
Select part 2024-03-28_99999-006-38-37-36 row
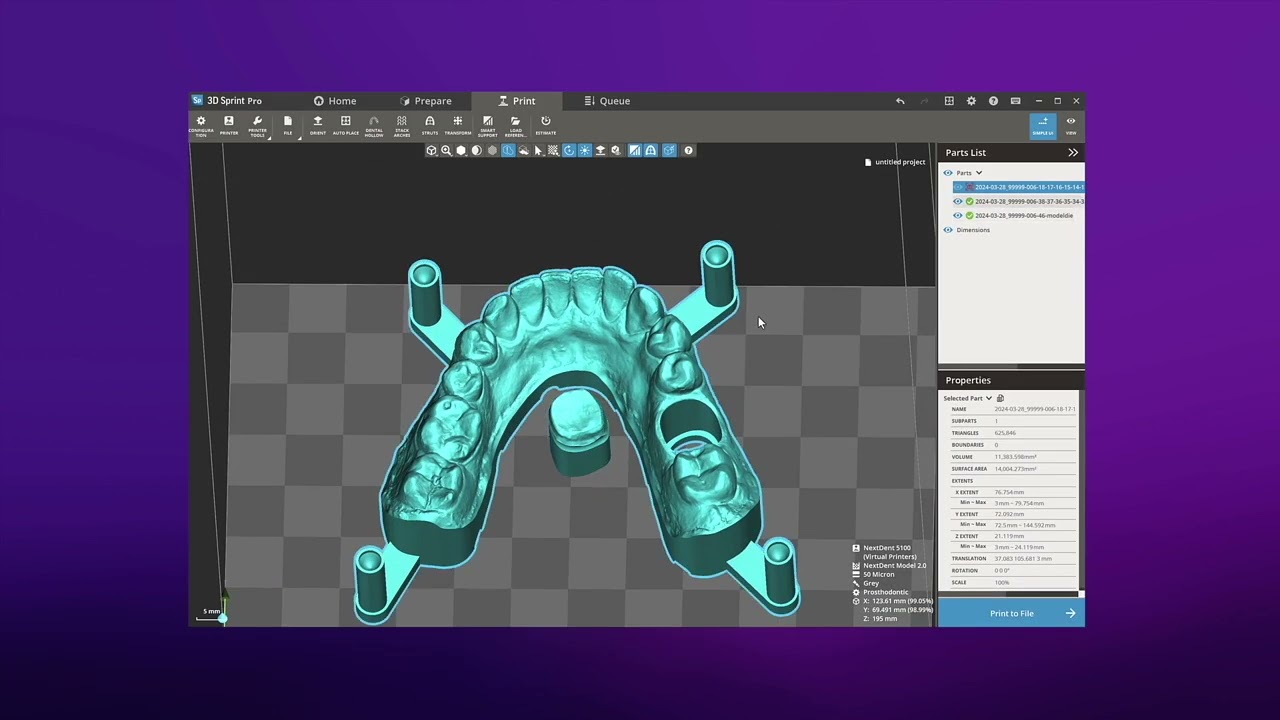1019,201
